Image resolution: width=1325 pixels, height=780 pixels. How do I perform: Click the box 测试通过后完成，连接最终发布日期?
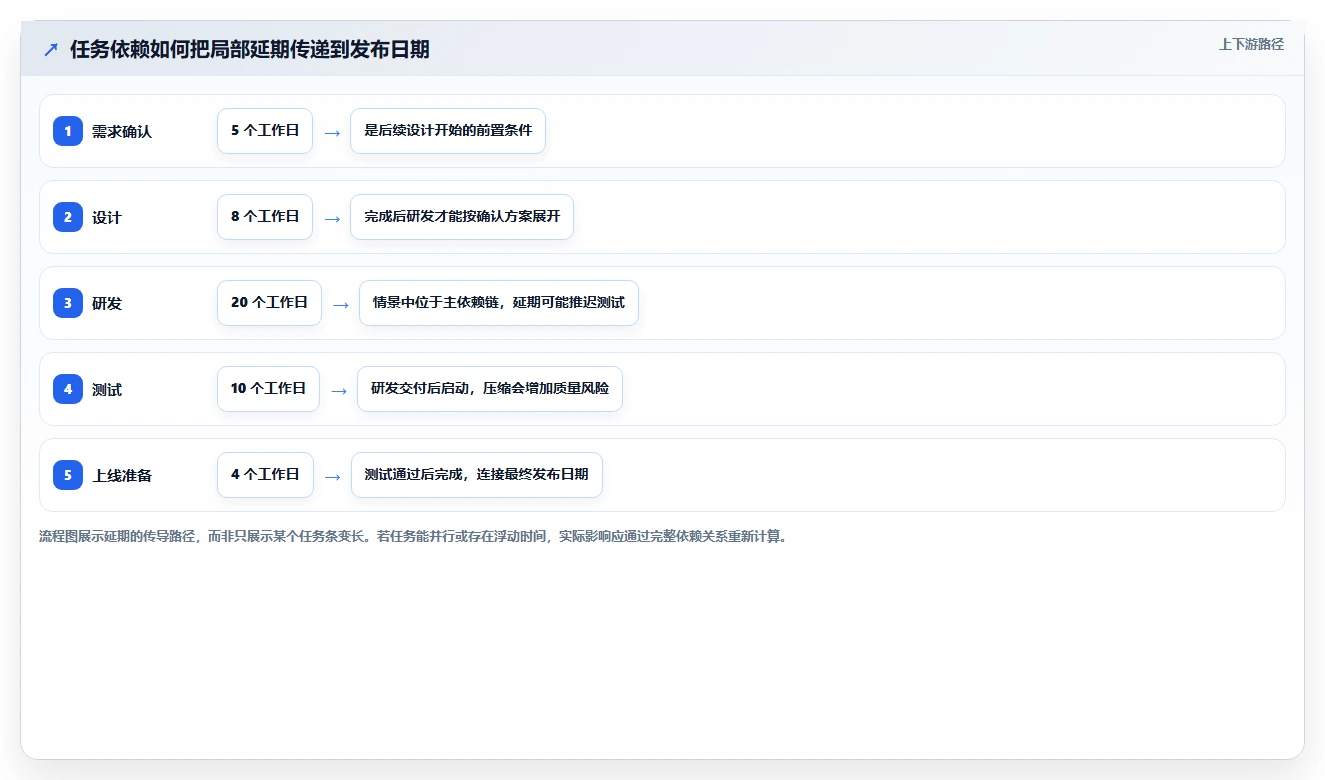[477, 475]
